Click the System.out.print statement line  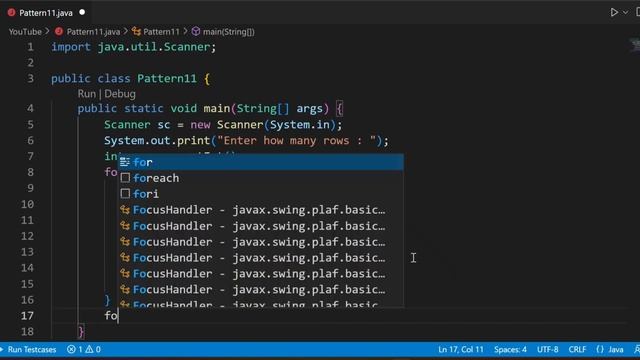tap(247, 140)
